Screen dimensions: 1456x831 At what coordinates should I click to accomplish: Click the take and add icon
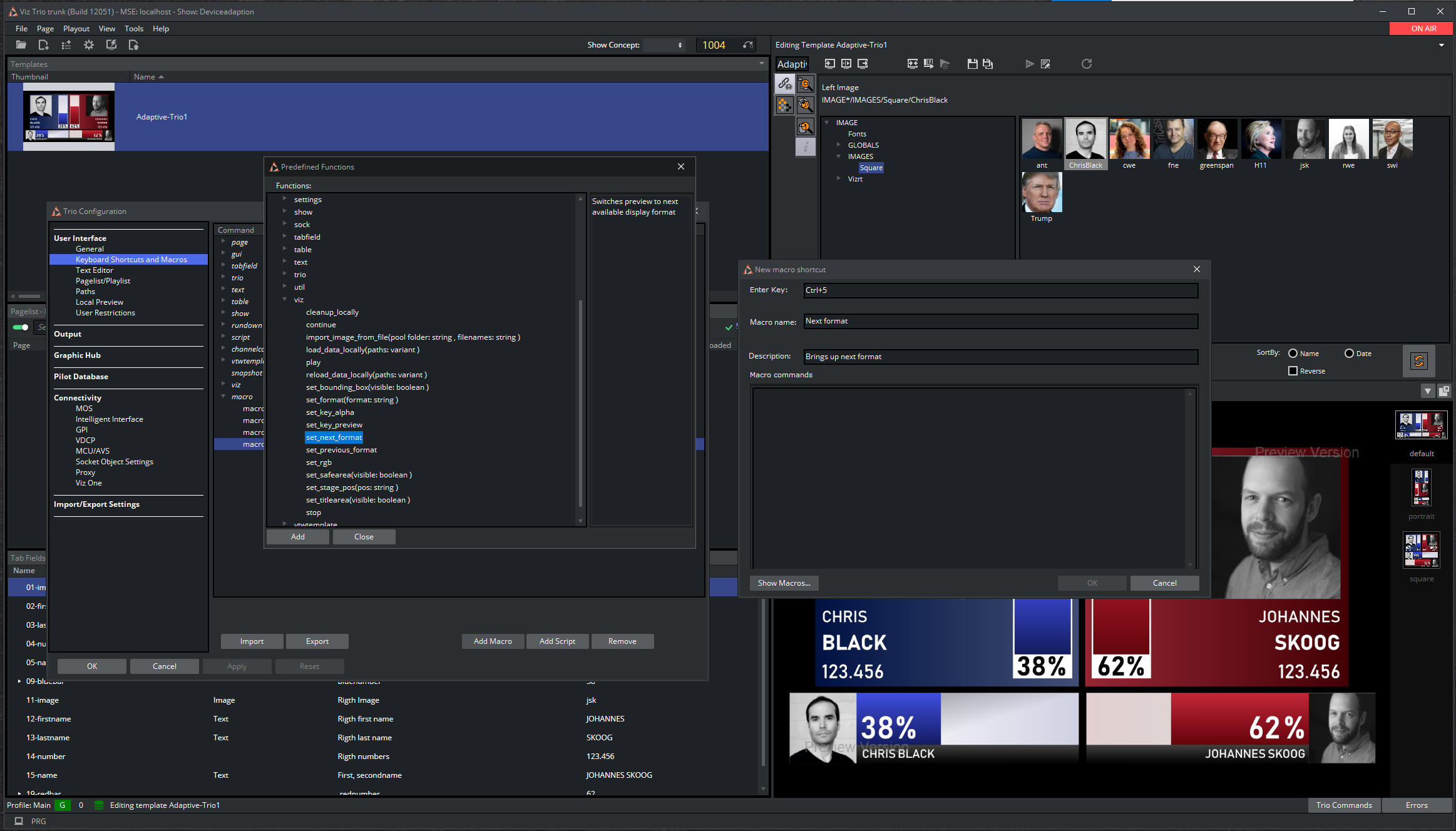click(x=912, y=63)
